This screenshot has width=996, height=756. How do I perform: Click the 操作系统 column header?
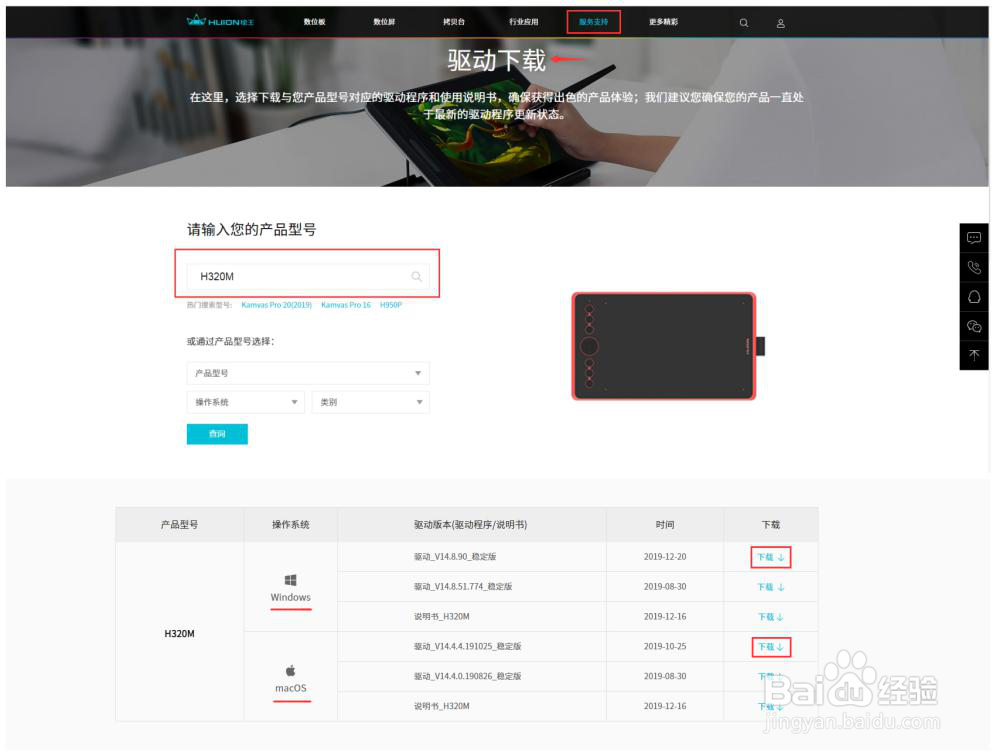click(290, 525)
